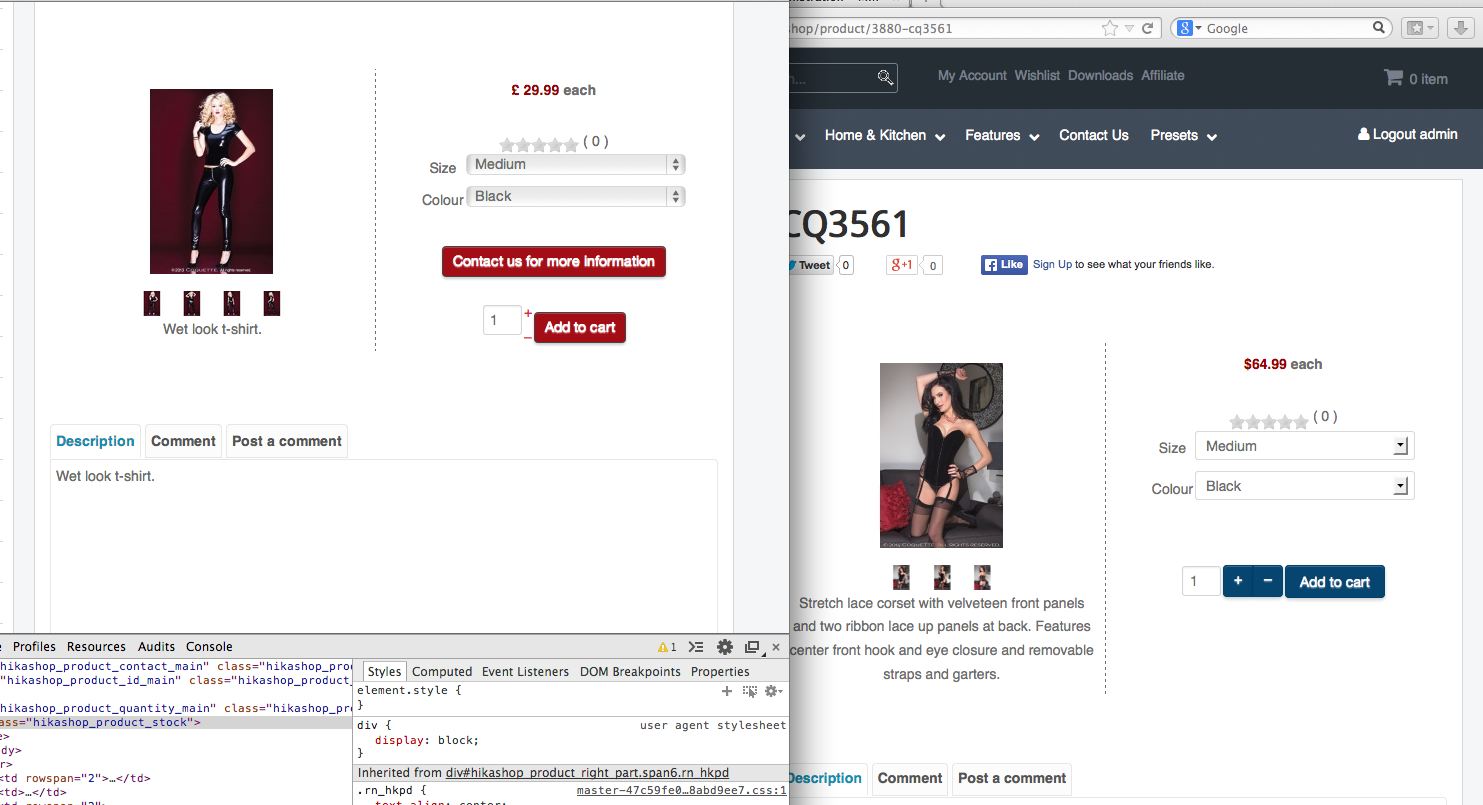Click the search bar magnifier icon
This screenshot has height=805, width=1483.
click(x=1380, y=28)
